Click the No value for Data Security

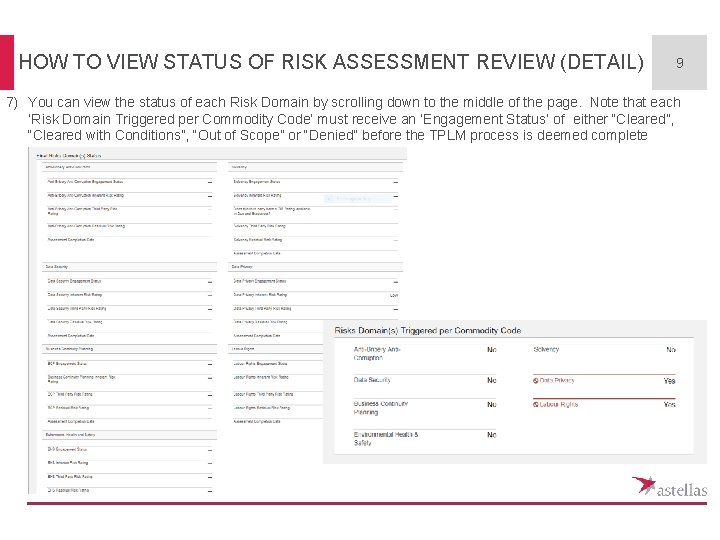(x=491, y=380)
